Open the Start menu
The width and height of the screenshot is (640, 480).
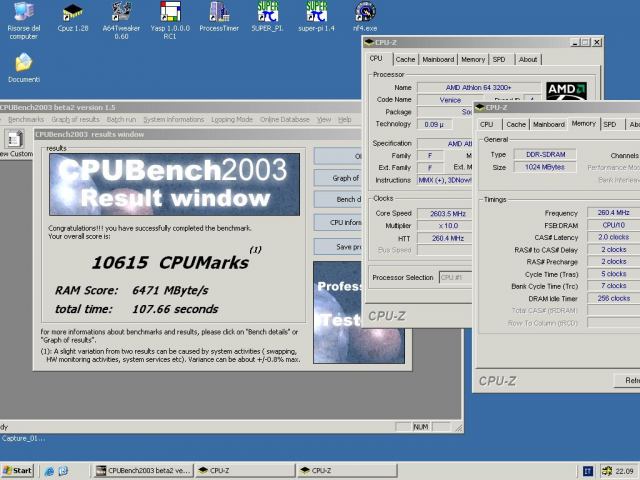click(x=17, y=471)
